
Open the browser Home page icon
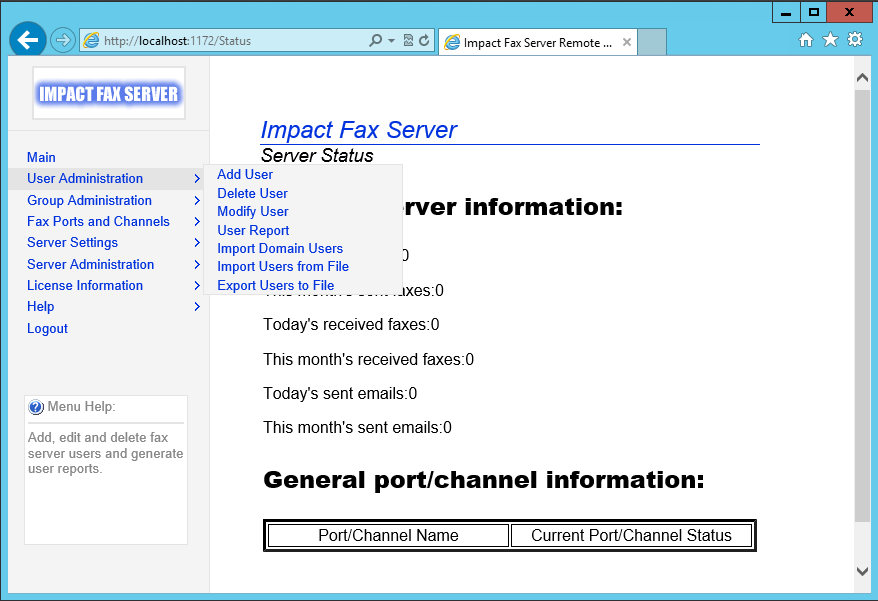pyautogui.click(x=807, y=38)
